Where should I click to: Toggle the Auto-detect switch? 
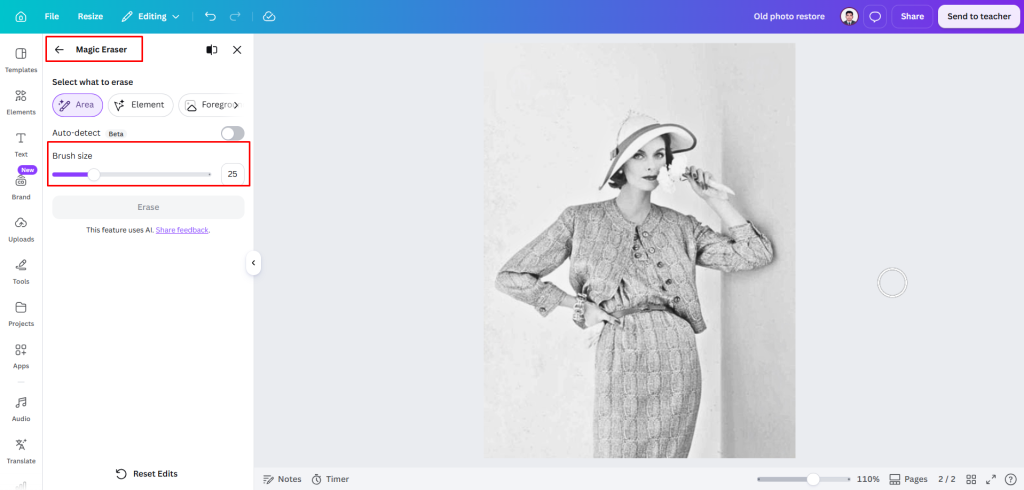tap(232, 133)
